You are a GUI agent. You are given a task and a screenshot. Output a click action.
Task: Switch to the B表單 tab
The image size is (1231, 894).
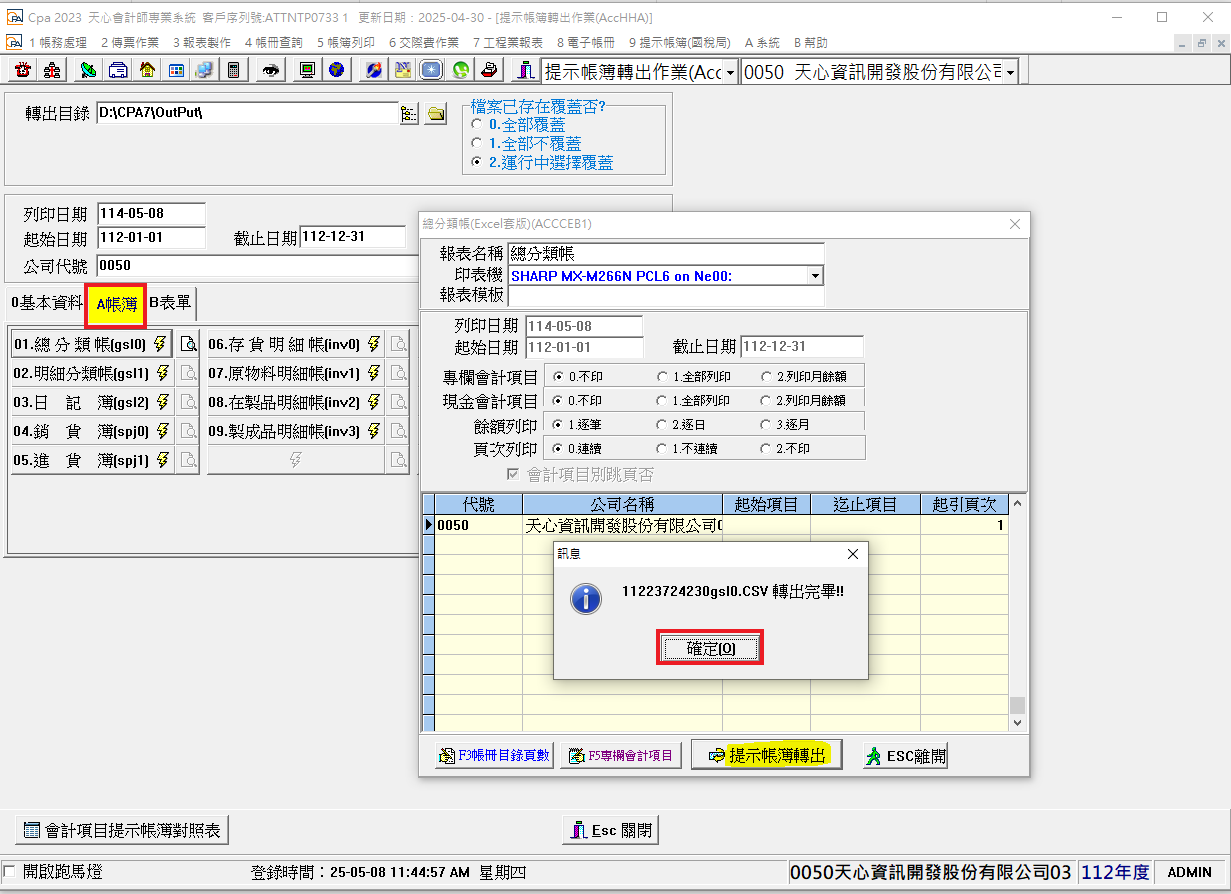tap(171, 302)
